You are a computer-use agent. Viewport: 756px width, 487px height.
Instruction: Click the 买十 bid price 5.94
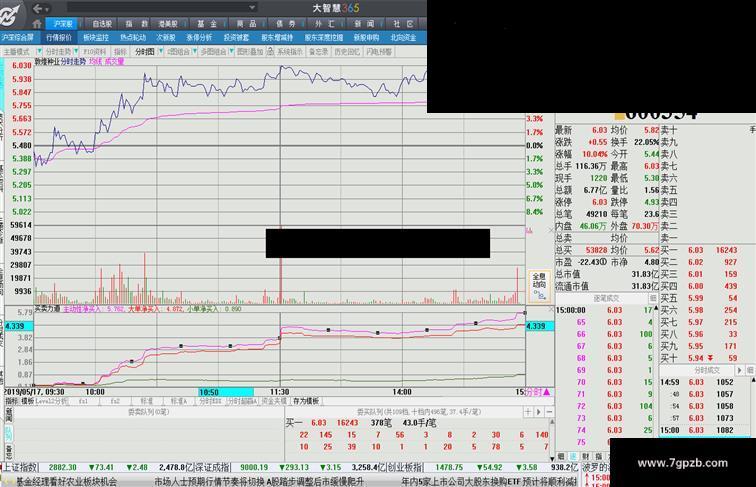[695, 358]
